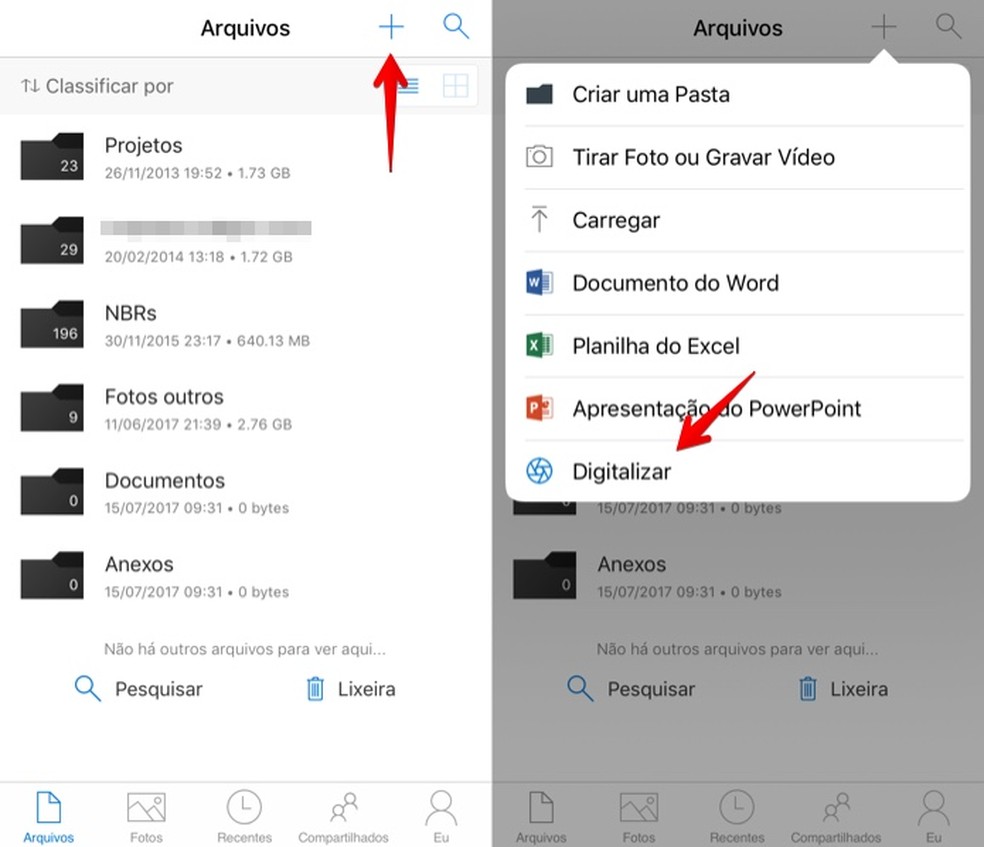Select Arquivos tab in left screen bottom bar
The width and height of the screenshot is (984, 847).
tap(48, 818)
